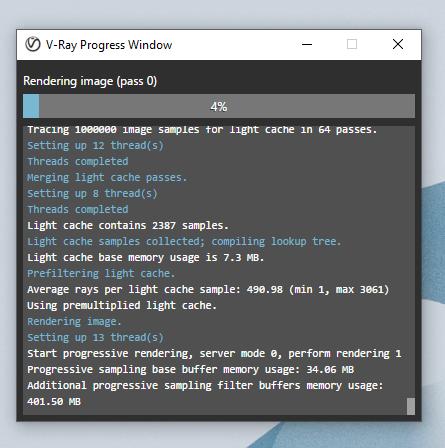Minimize the V-Ray Progress Window
The height and width of the screenshot is (448, 445).
(307, 44)
